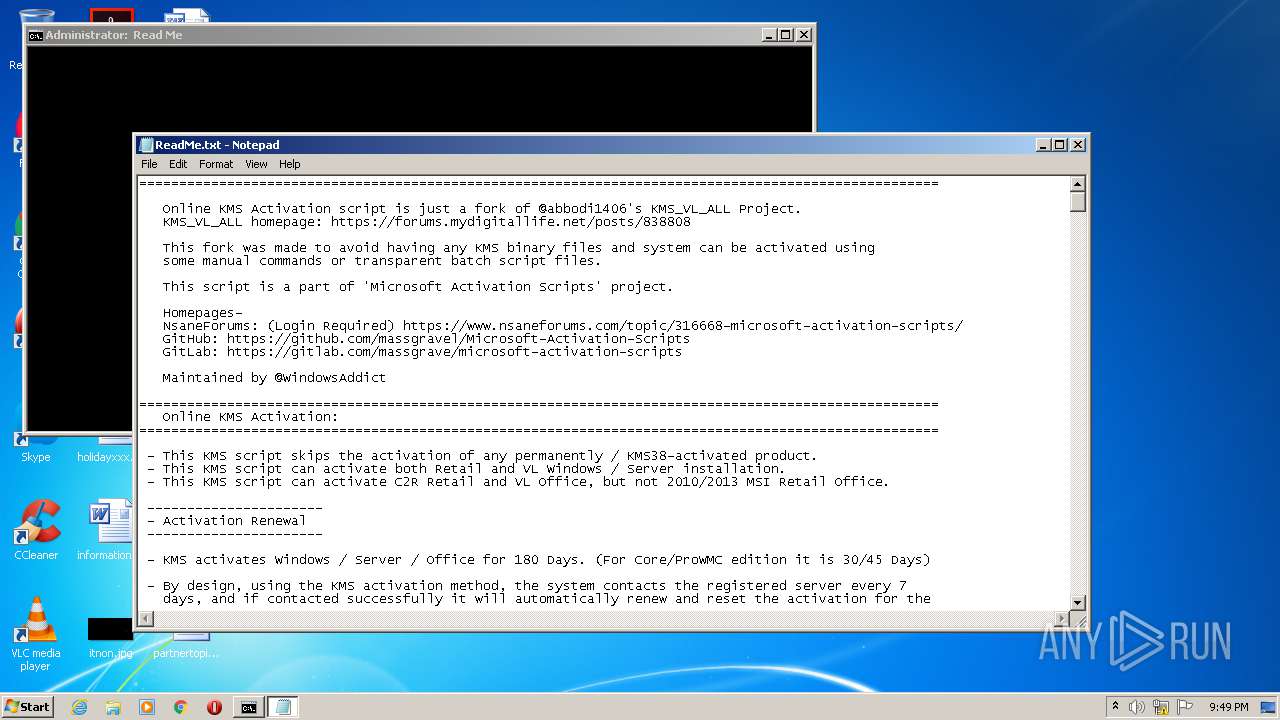The height and width of the screenshot is (720, 1280).
Task: Click the NsaneForums URL line
Action: coord(563,326)
